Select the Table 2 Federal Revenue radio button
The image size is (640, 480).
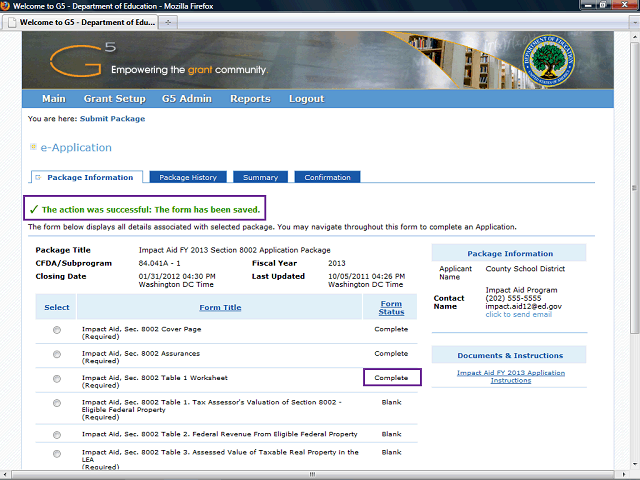tap(56, 434)
